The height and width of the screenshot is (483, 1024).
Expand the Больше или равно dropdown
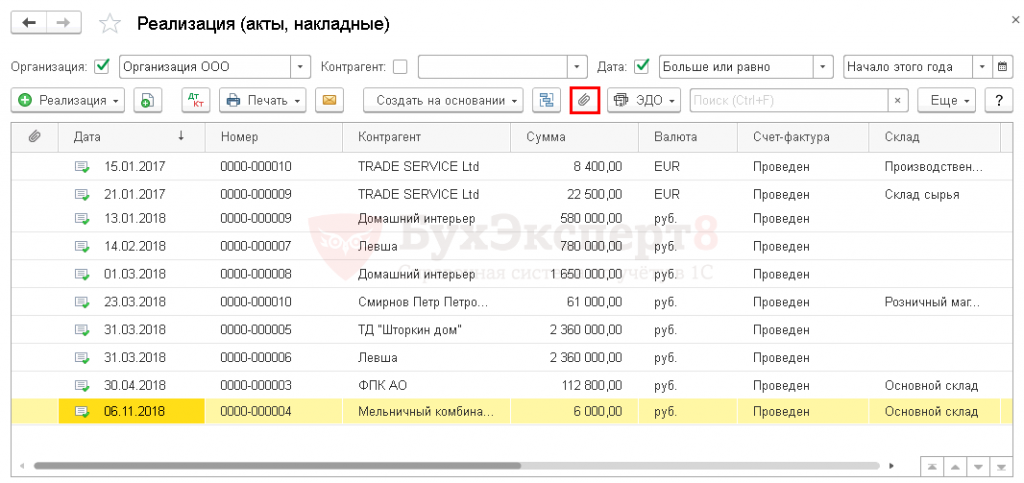pos(824,67)
